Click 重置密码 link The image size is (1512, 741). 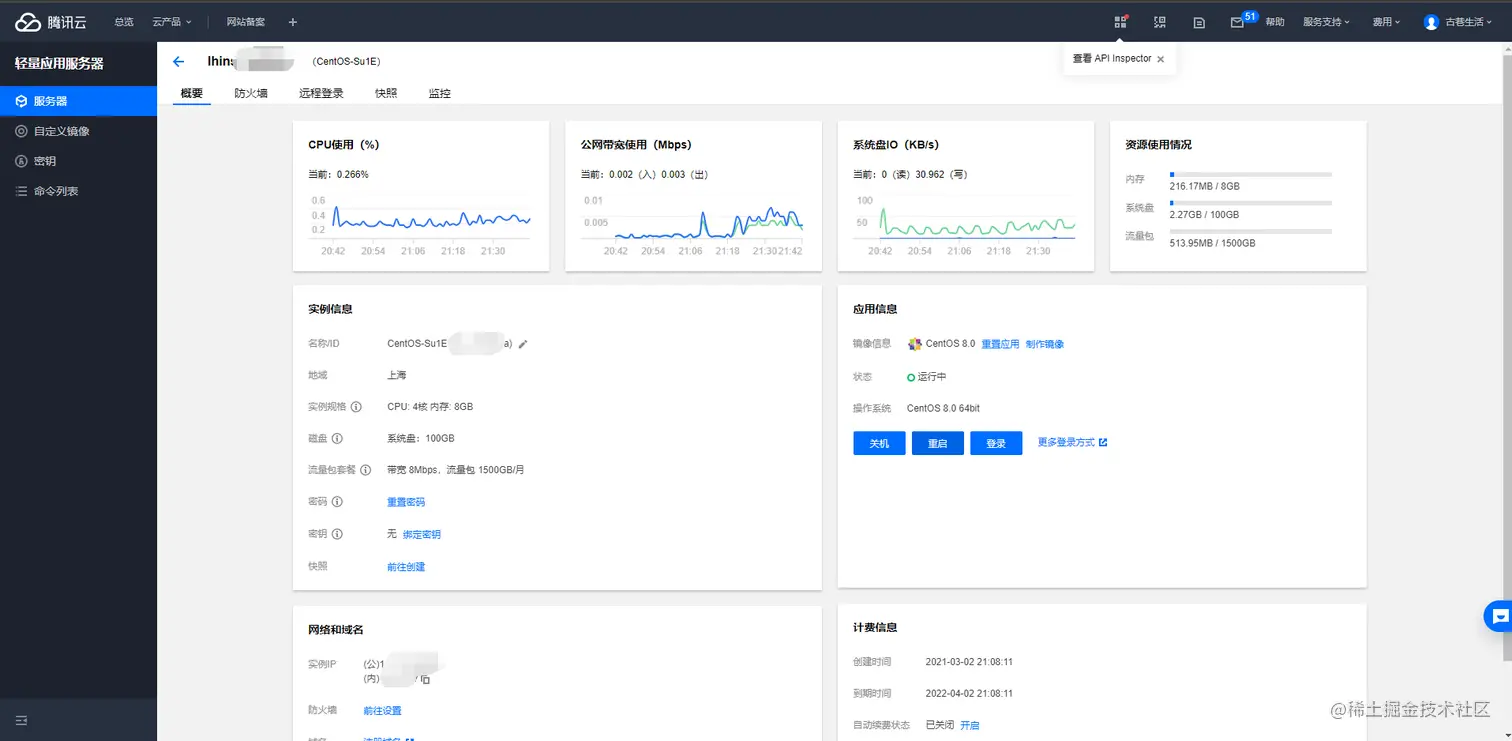406,502
